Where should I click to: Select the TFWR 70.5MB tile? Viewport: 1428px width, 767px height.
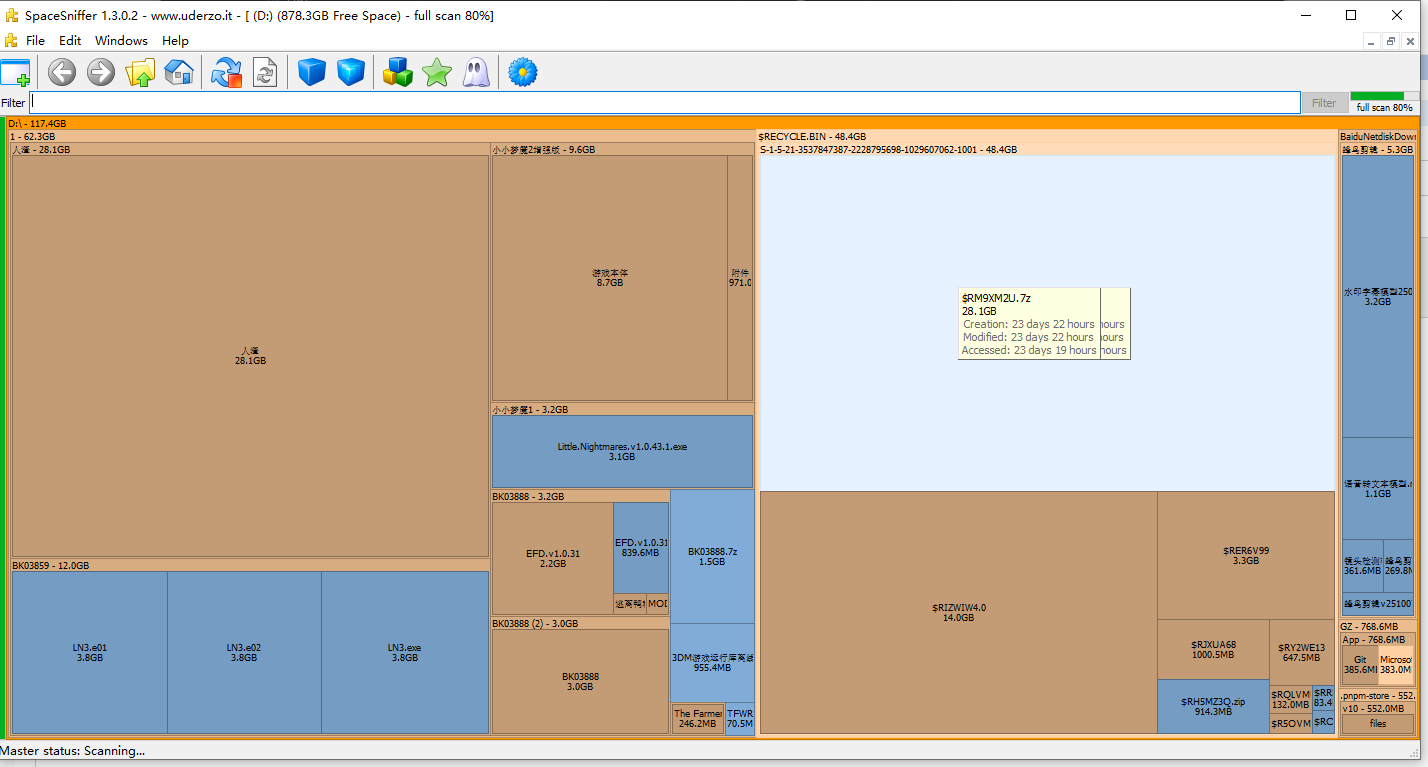tap(740, 718)
